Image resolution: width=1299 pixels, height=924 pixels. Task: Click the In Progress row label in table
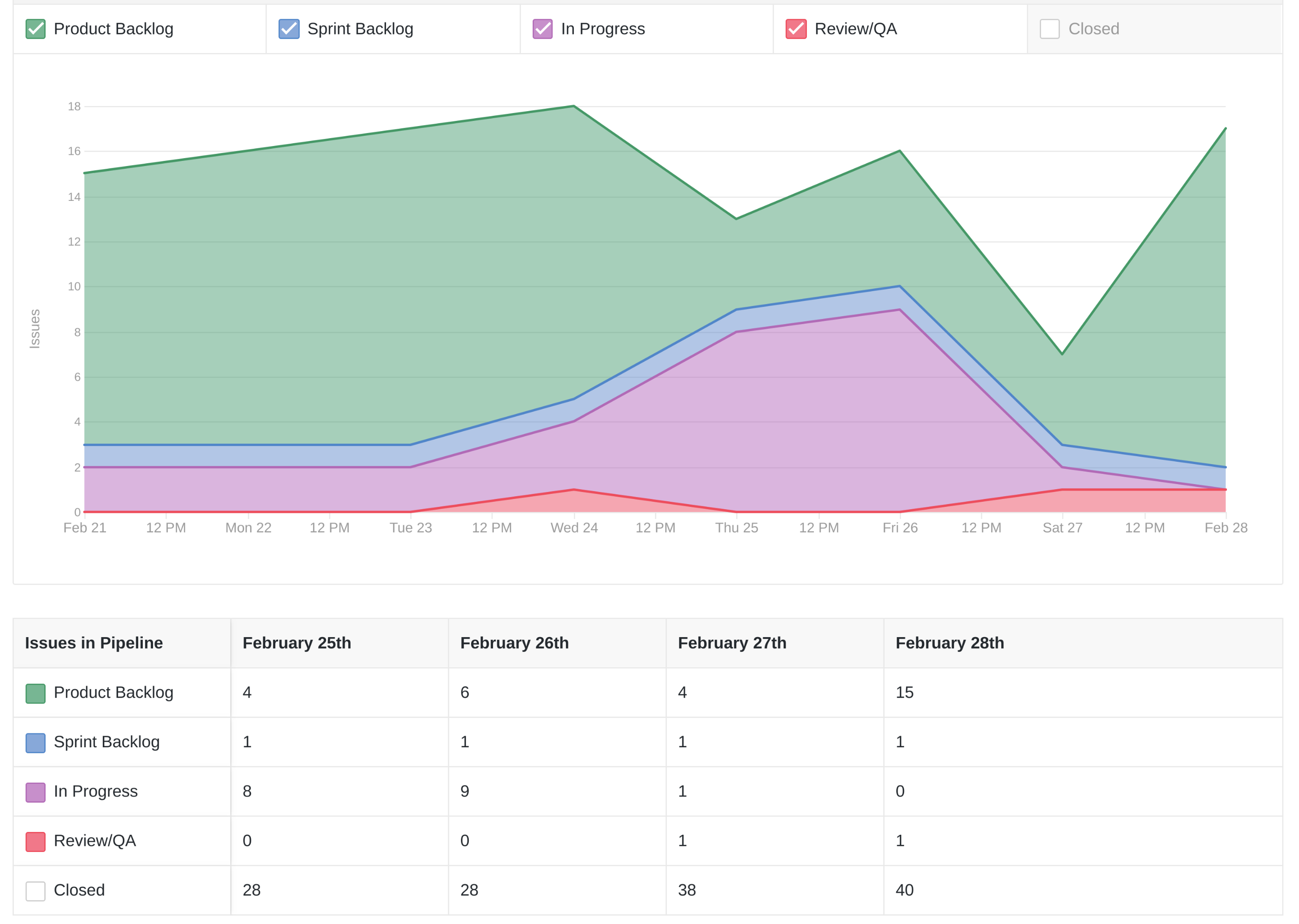click(96, 792)
